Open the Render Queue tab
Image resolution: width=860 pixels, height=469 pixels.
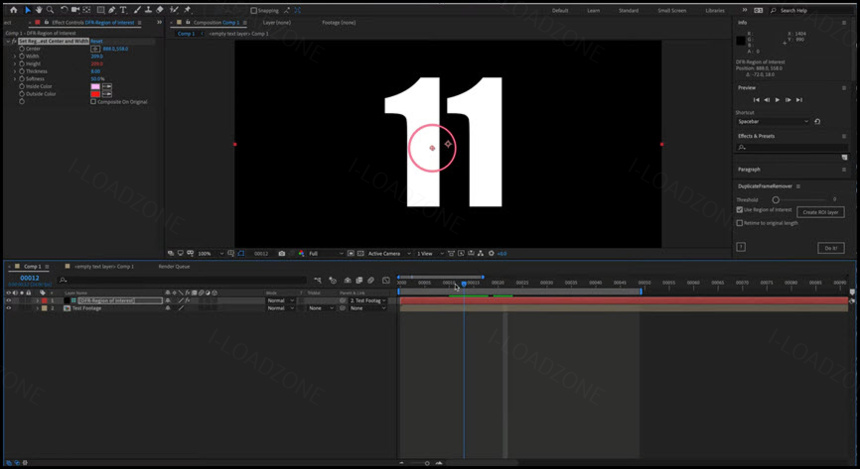tap(174, 267)
